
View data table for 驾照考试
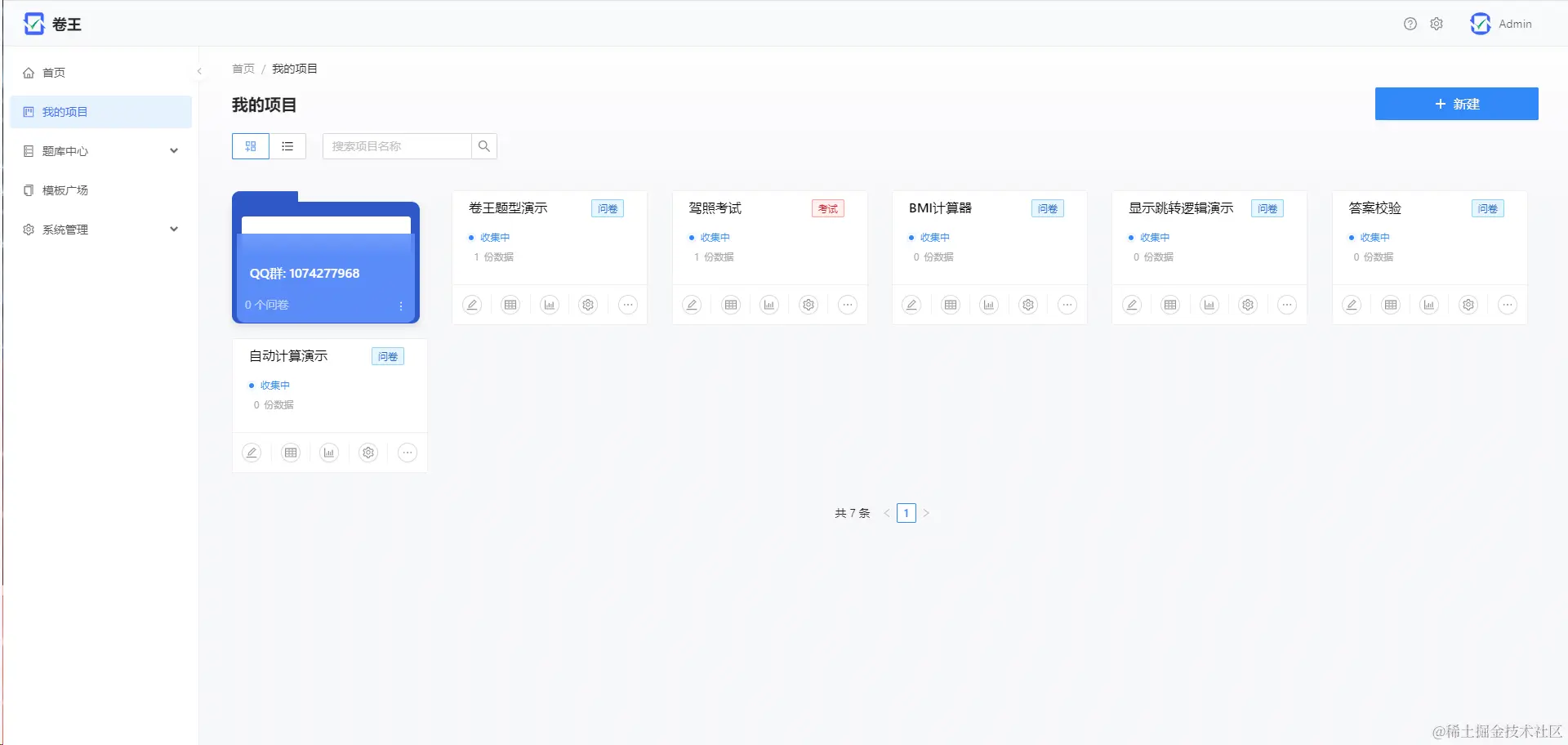[731, 305]
